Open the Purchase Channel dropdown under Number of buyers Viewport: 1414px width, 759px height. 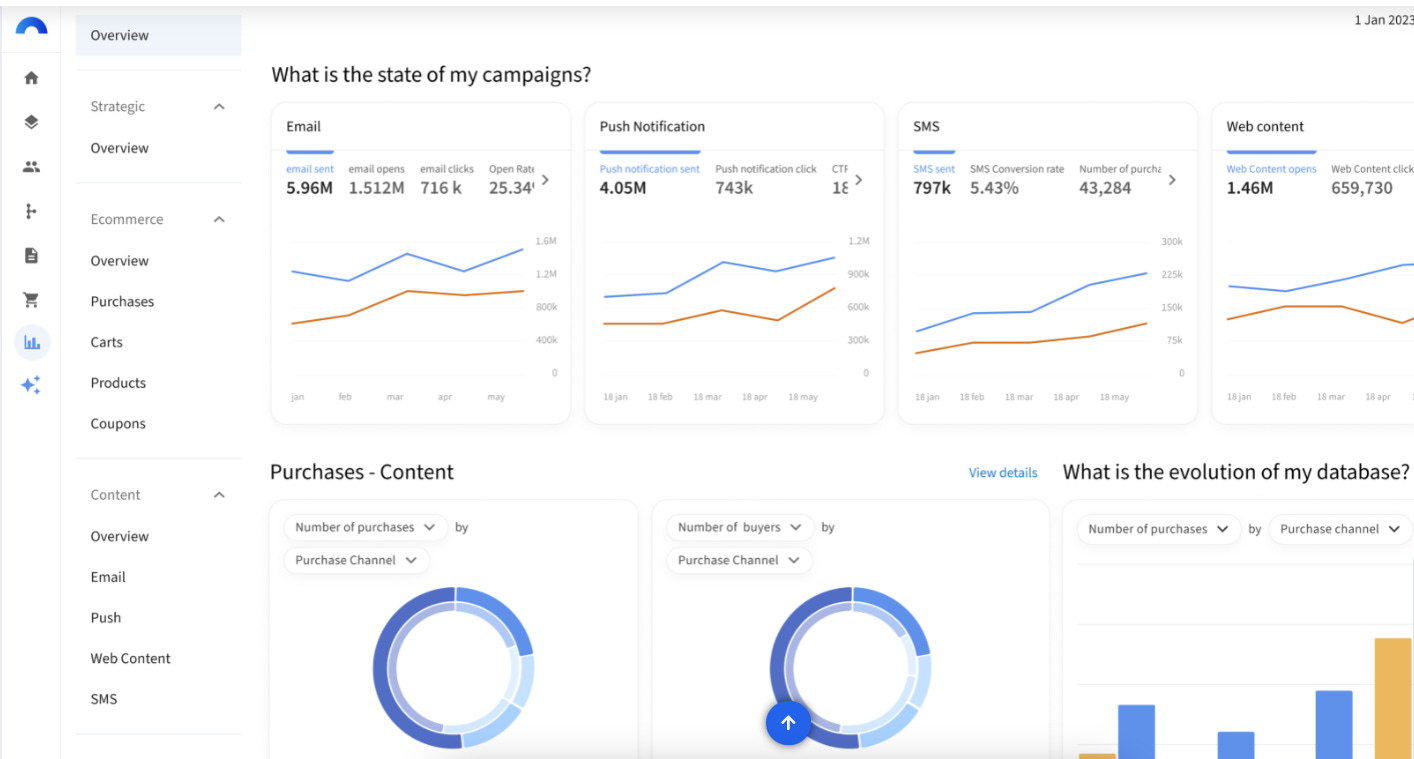click(x=739, y=560)
